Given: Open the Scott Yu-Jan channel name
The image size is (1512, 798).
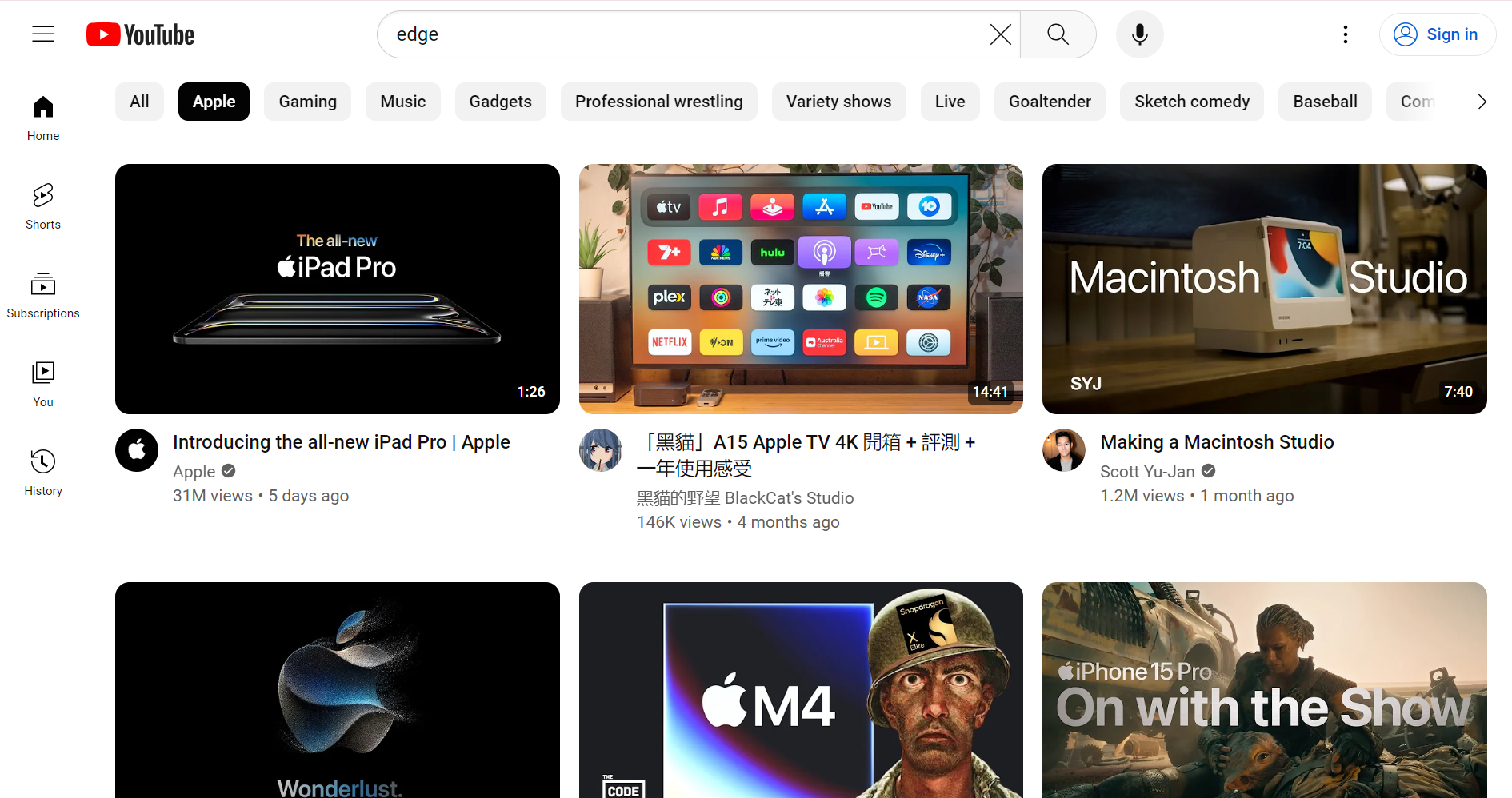Looking at the screenshot, I should click(x=1147, y=472).
